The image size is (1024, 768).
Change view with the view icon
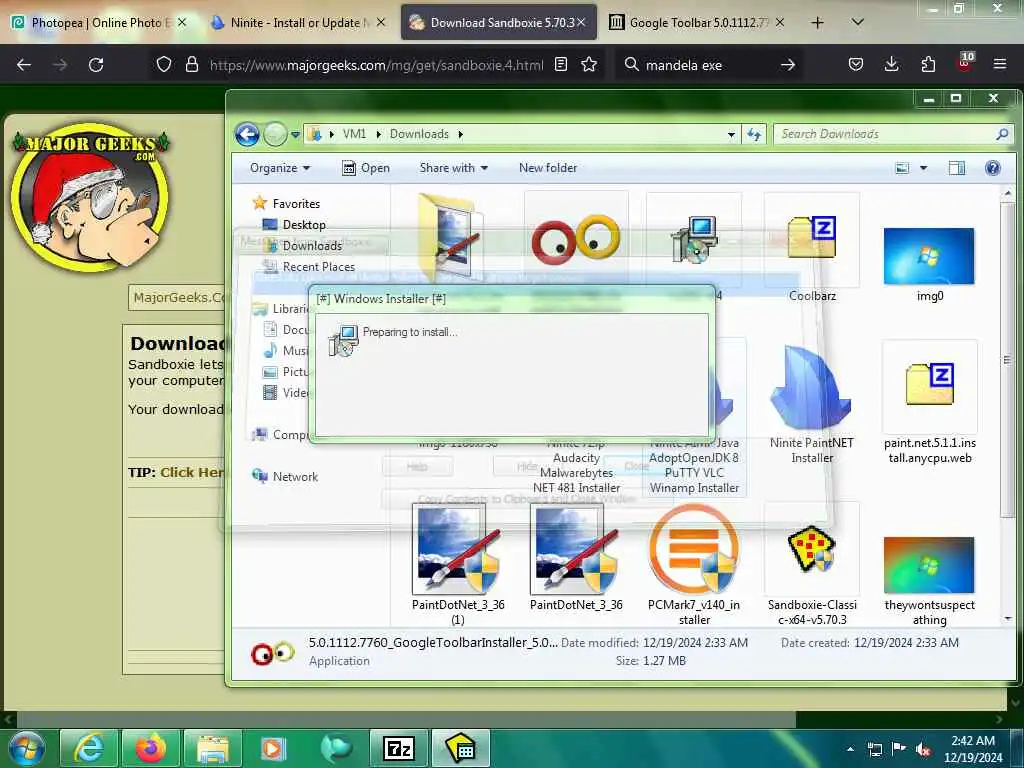click(902, 168)
